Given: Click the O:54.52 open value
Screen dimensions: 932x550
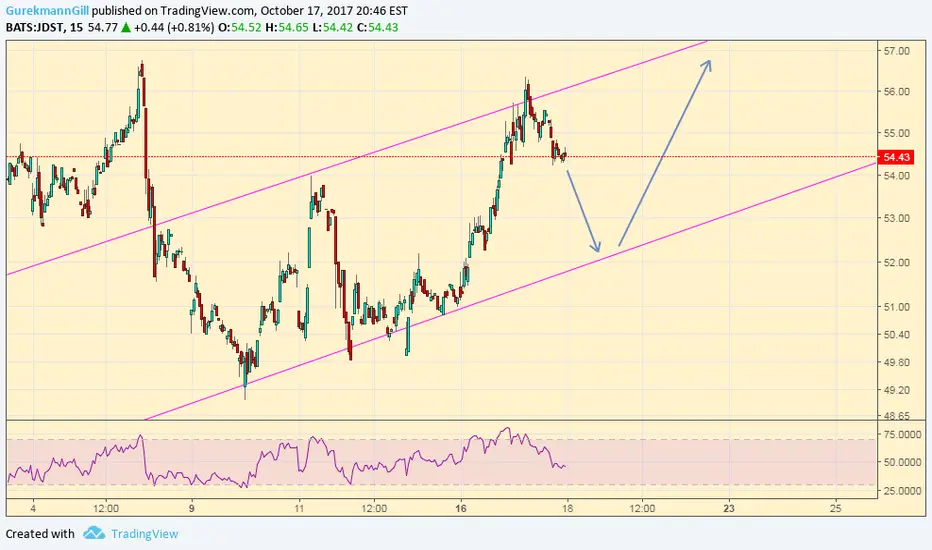Looking at the screenshot, I should (x=240, y=27).
